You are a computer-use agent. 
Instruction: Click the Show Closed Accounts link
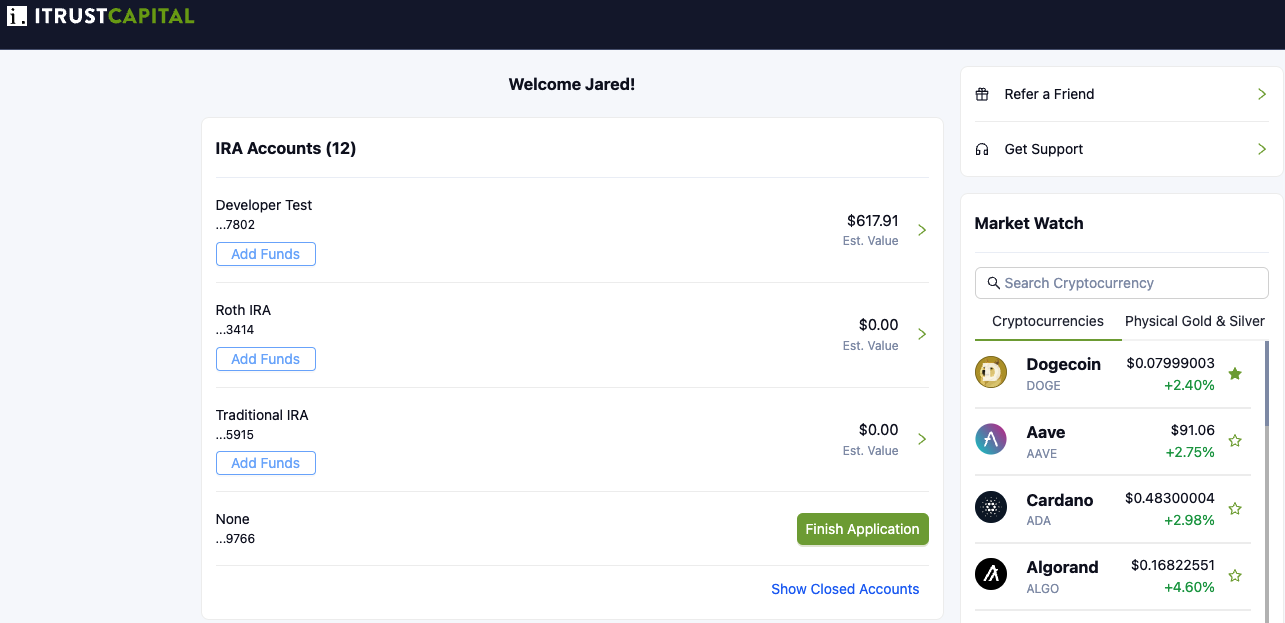[x=845, y=589]
